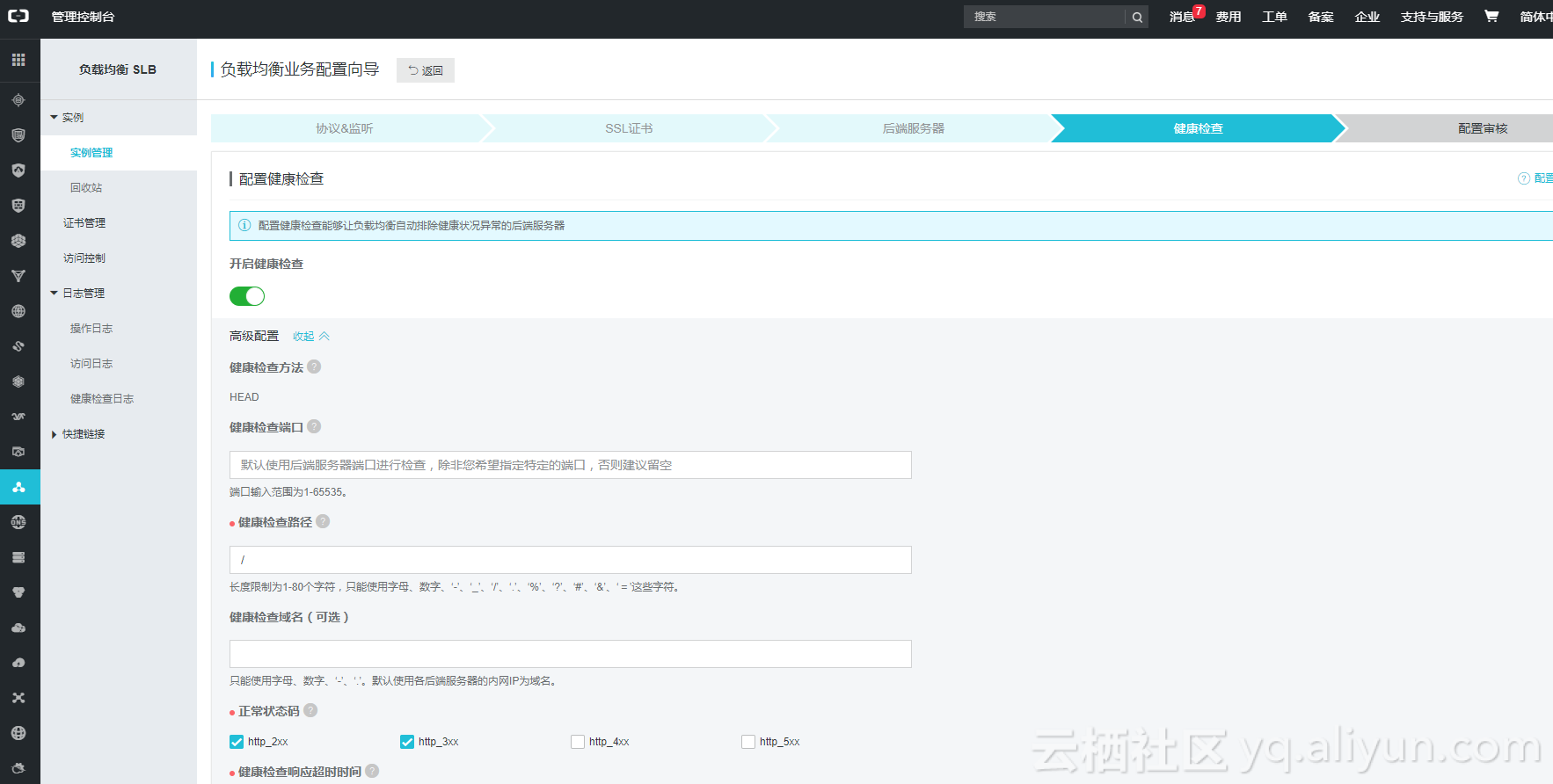Open the server stack sidebar icon
This screenshot has width=1553, height=784.
click(18, 557)
